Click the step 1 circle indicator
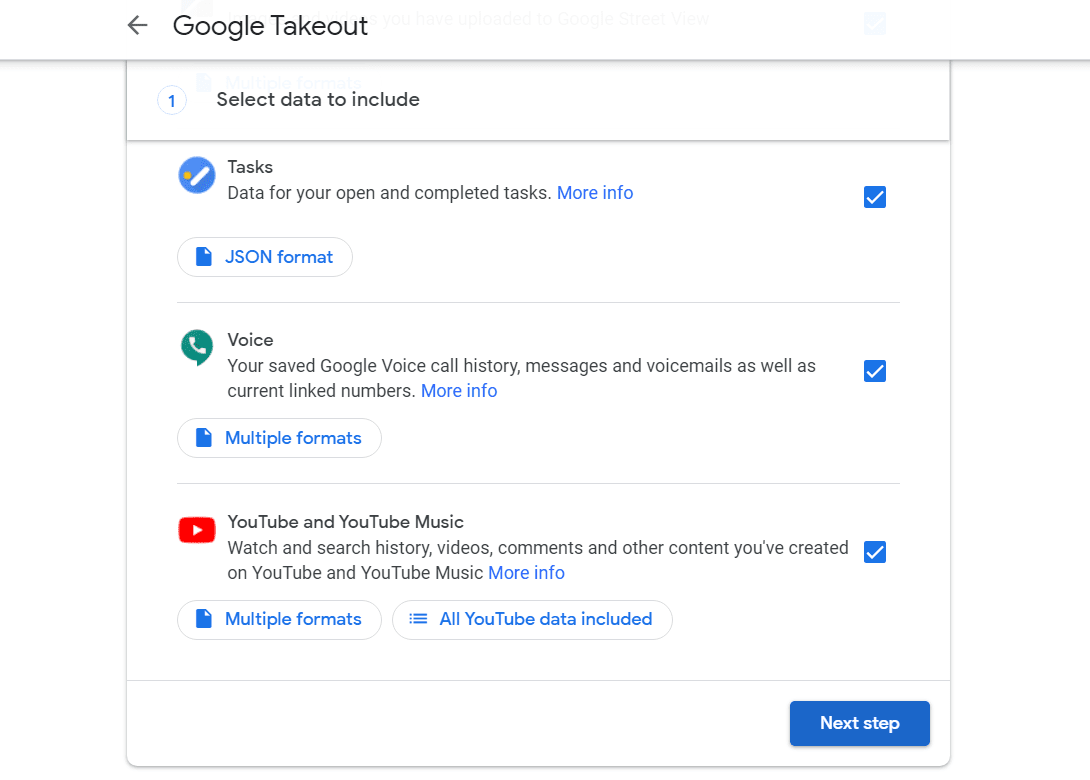This screenshot has width=1090, height=780. pyautogui.click(x=171, y=100)
